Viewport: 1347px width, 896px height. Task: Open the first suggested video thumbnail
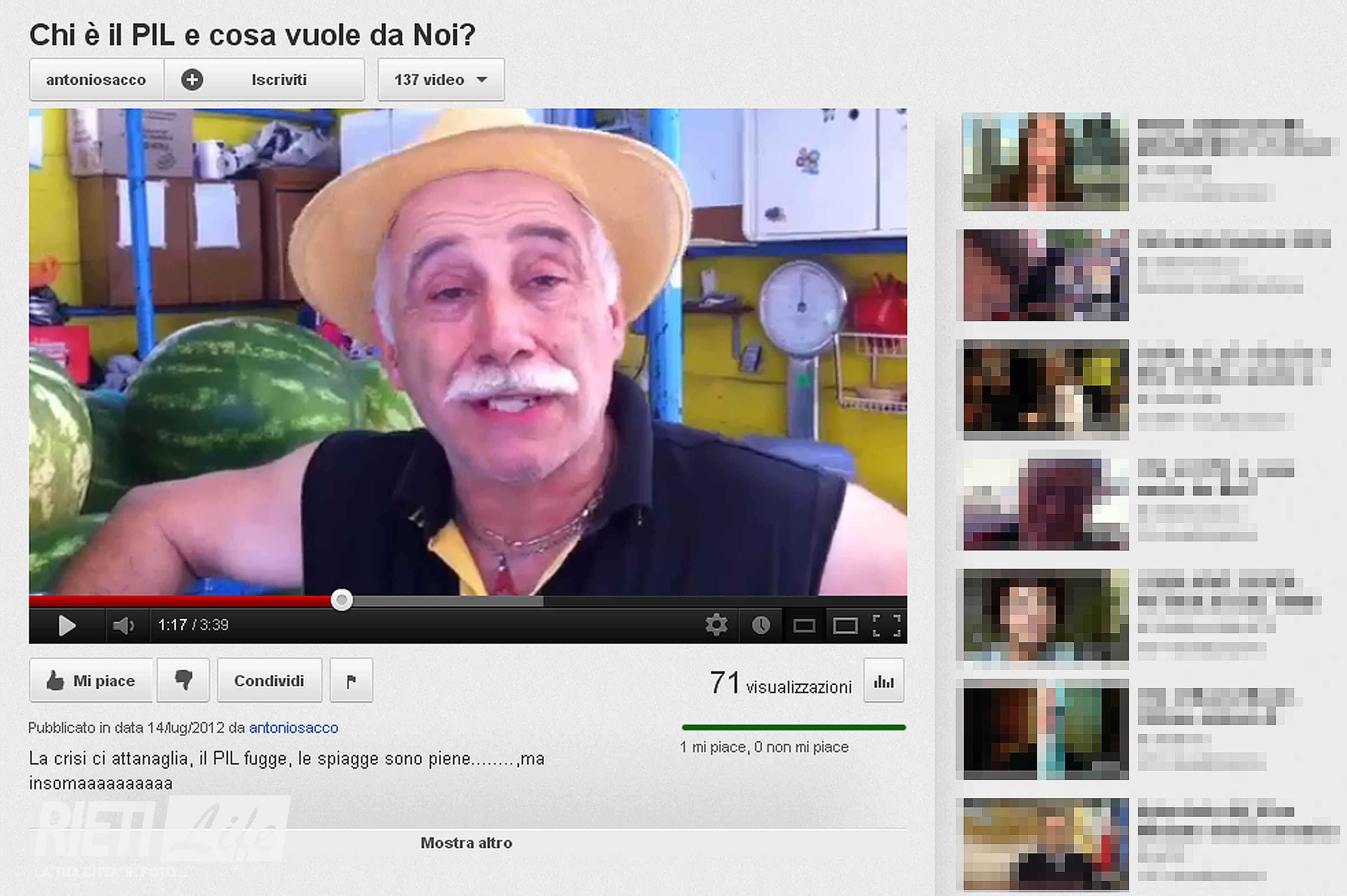tap(1045, 162)
